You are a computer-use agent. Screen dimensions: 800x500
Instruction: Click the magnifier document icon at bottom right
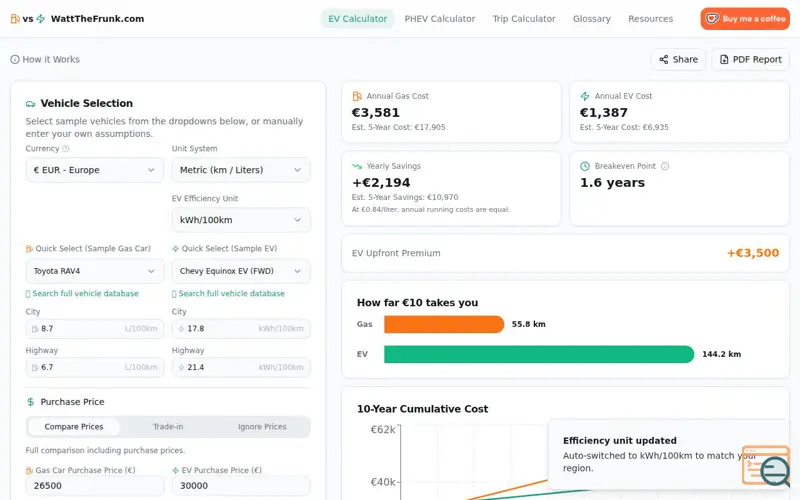tap(766, 466)
